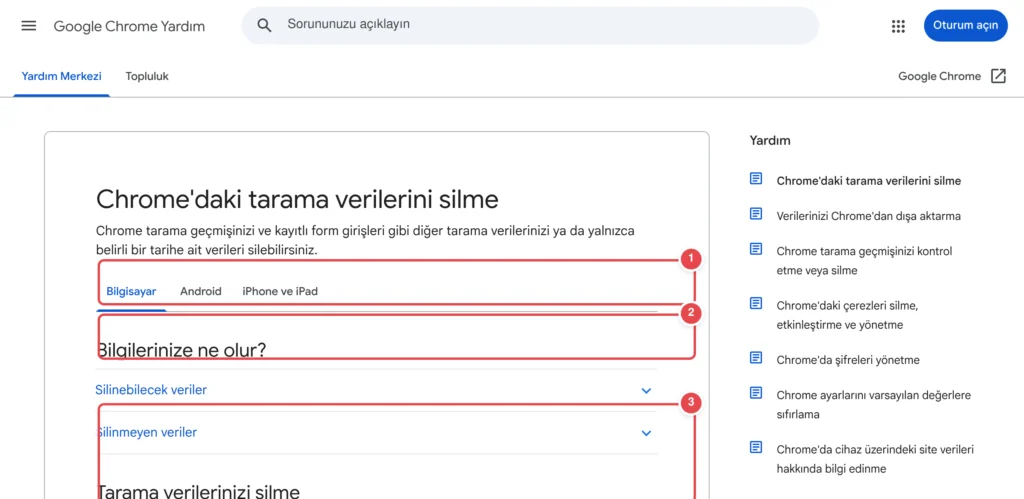Click the article icon beside Chrome tarama geçmişinizi kontrol
Image resolution: width=1024 pixels, height=499 pixels.
[x=756, y=249]
